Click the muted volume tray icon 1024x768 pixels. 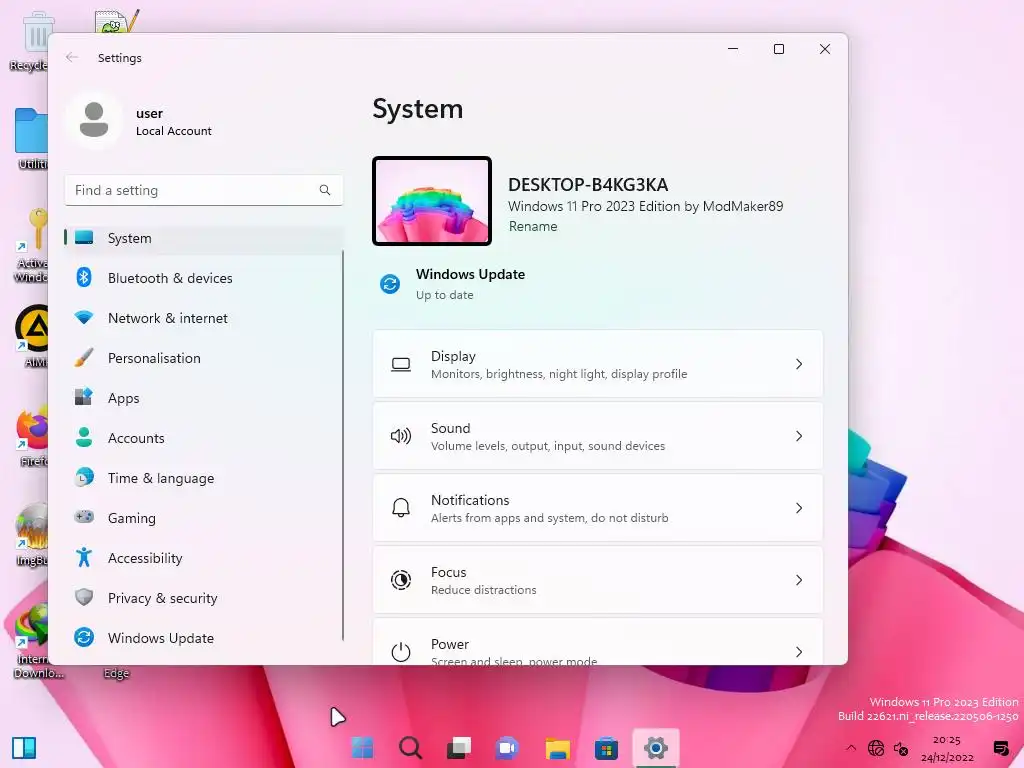point(901,748)
